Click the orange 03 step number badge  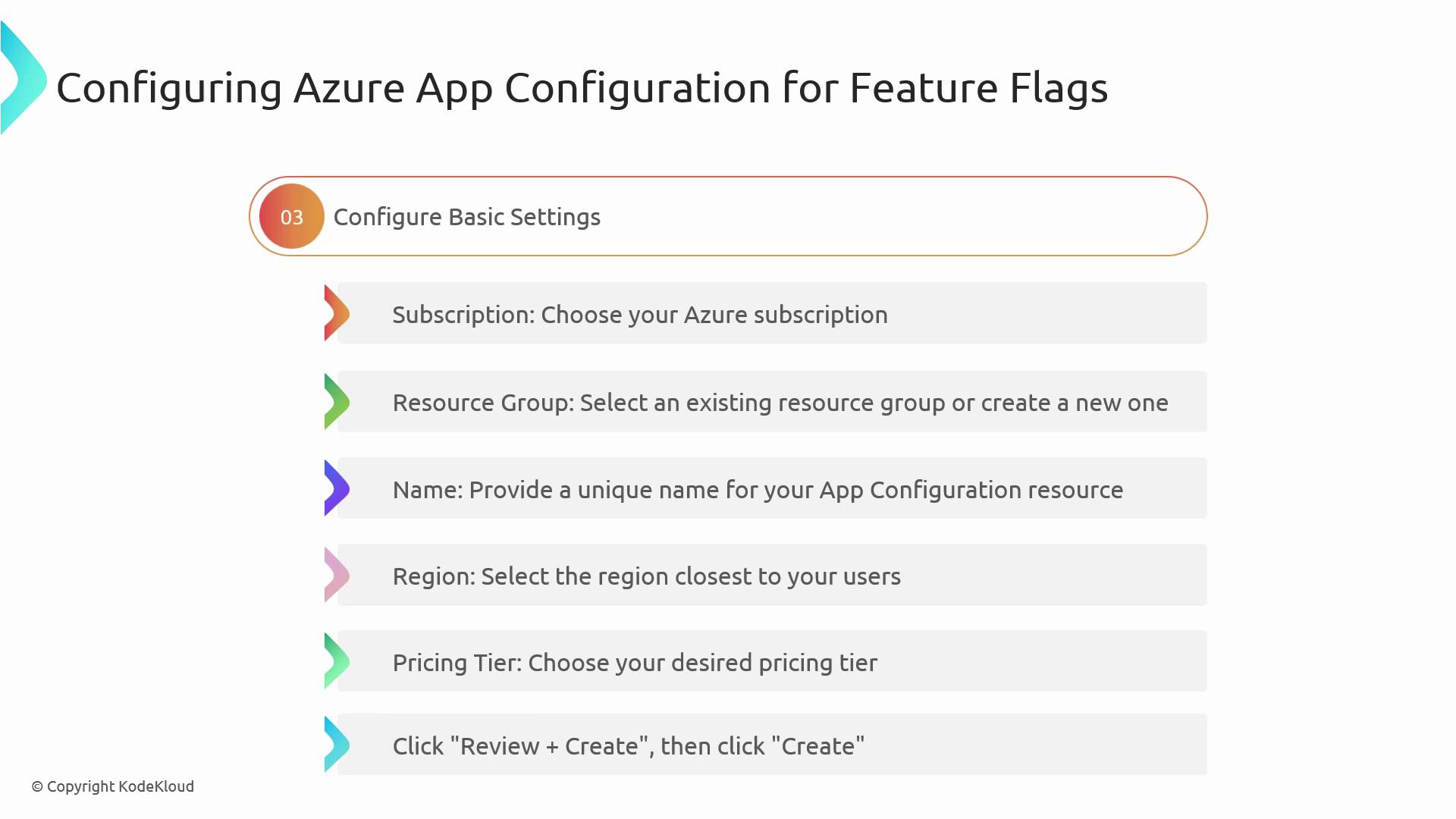pyautogui.click(x=291, y=217)
